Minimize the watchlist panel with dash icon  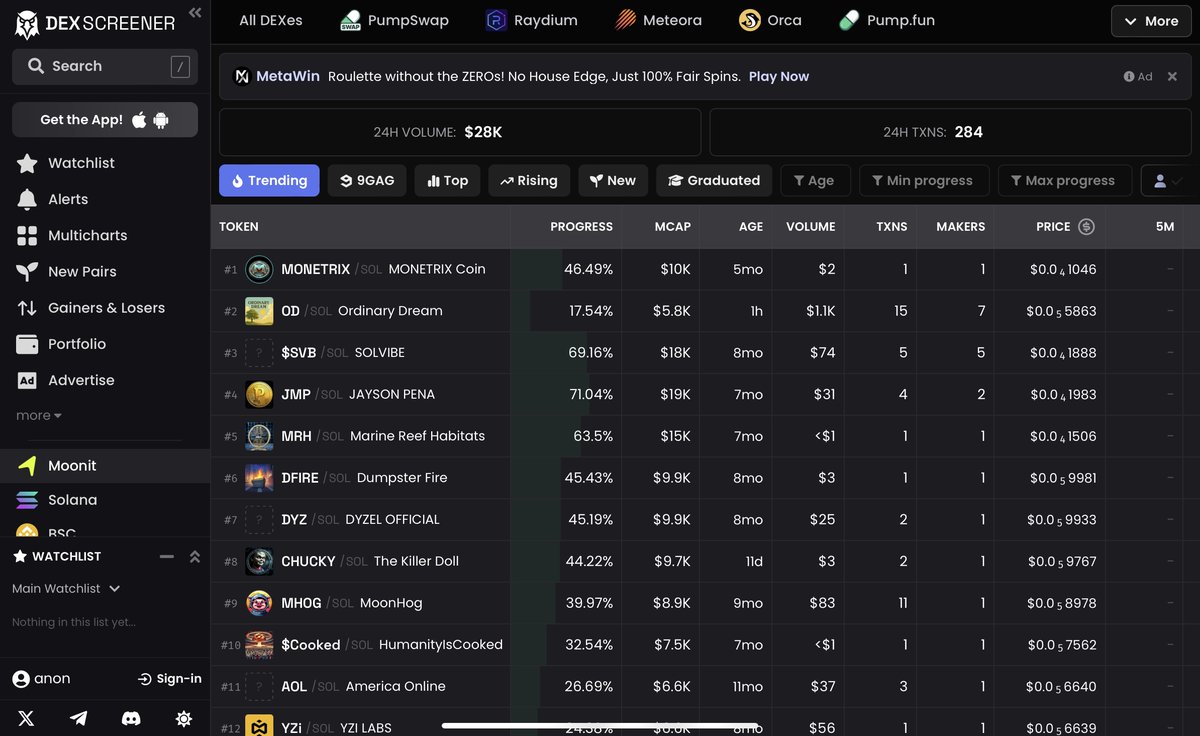[x=167, y=556]
